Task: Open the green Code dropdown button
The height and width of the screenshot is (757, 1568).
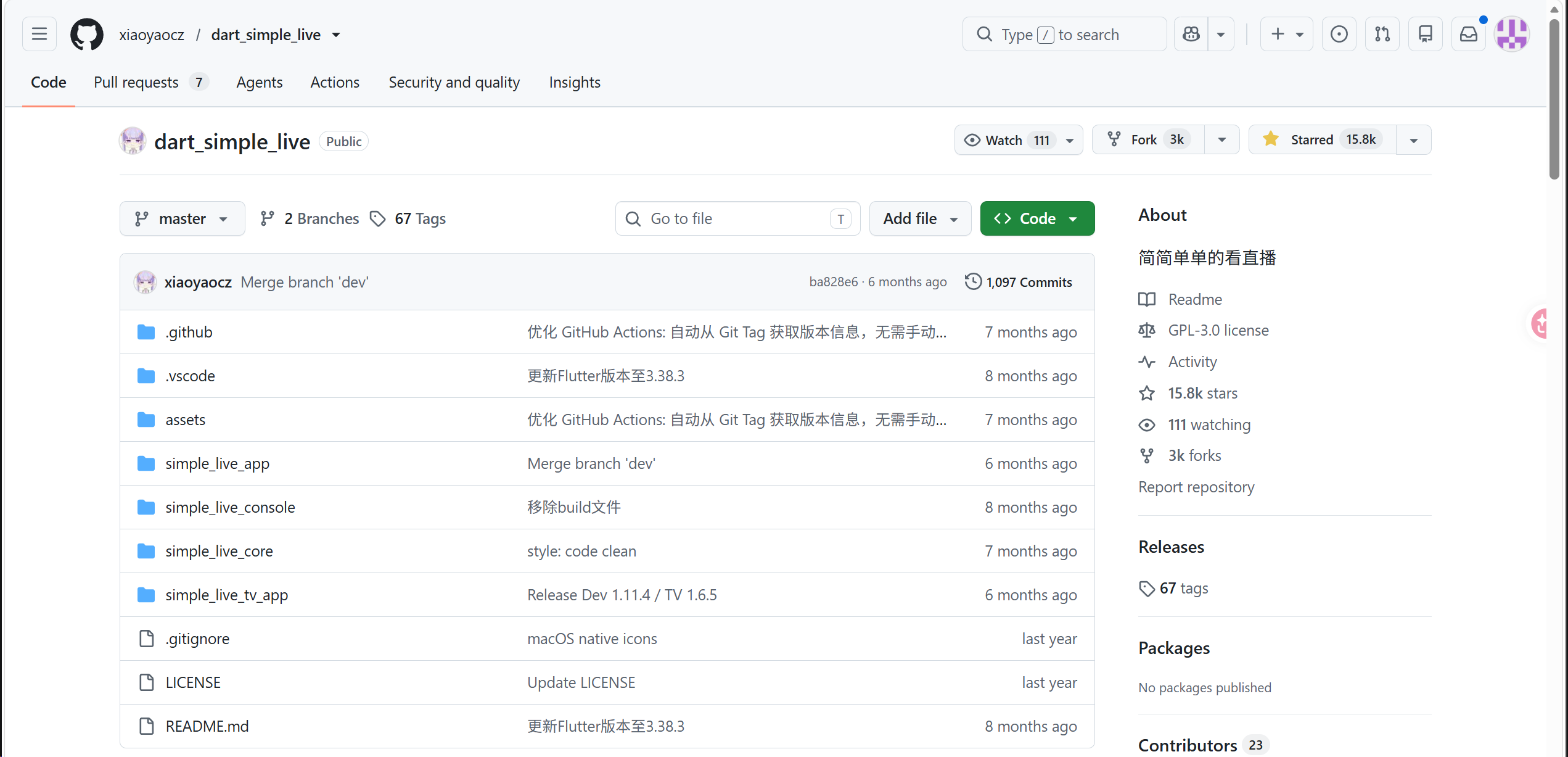Action: click(1037, 218)
